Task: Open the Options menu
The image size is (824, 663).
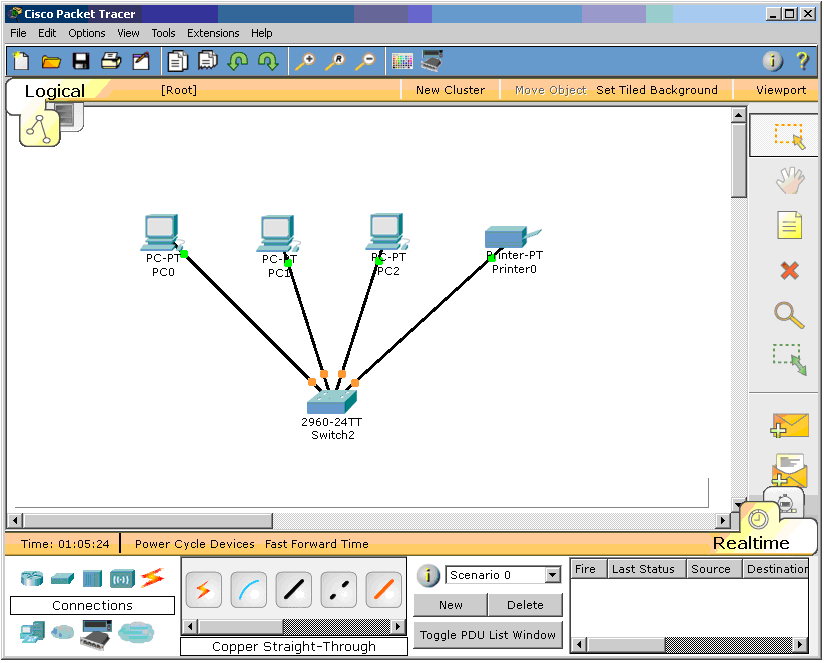Action: point(87,34)
